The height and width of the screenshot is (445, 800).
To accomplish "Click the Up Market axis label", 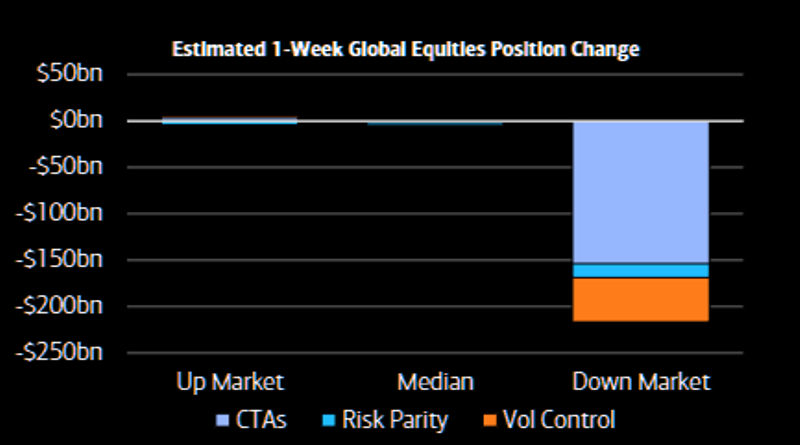I will pyautogui.click(x=230, y=382).
